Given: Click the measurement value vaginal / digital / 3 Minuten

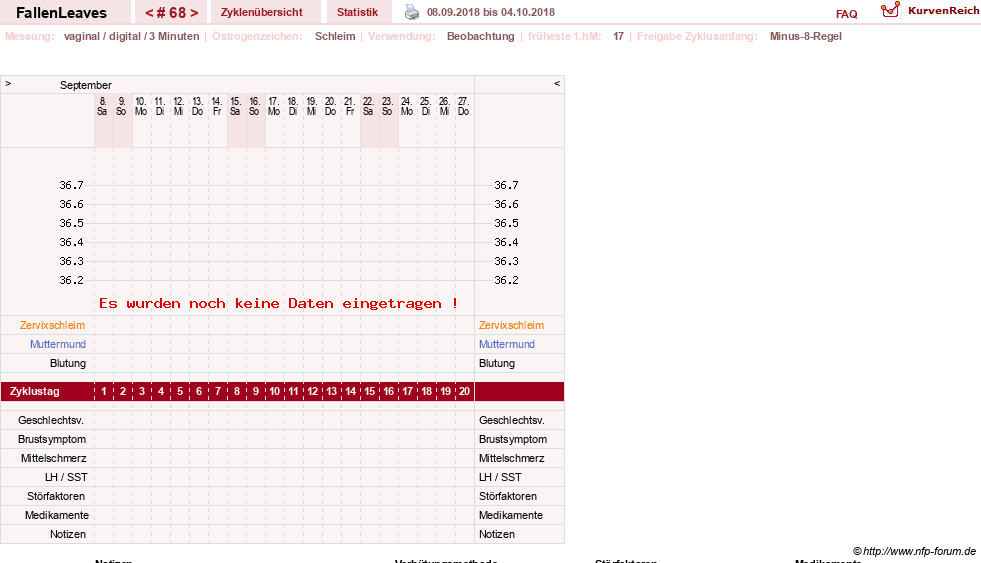Looking at the screenshot, I should tap(131, 36).
